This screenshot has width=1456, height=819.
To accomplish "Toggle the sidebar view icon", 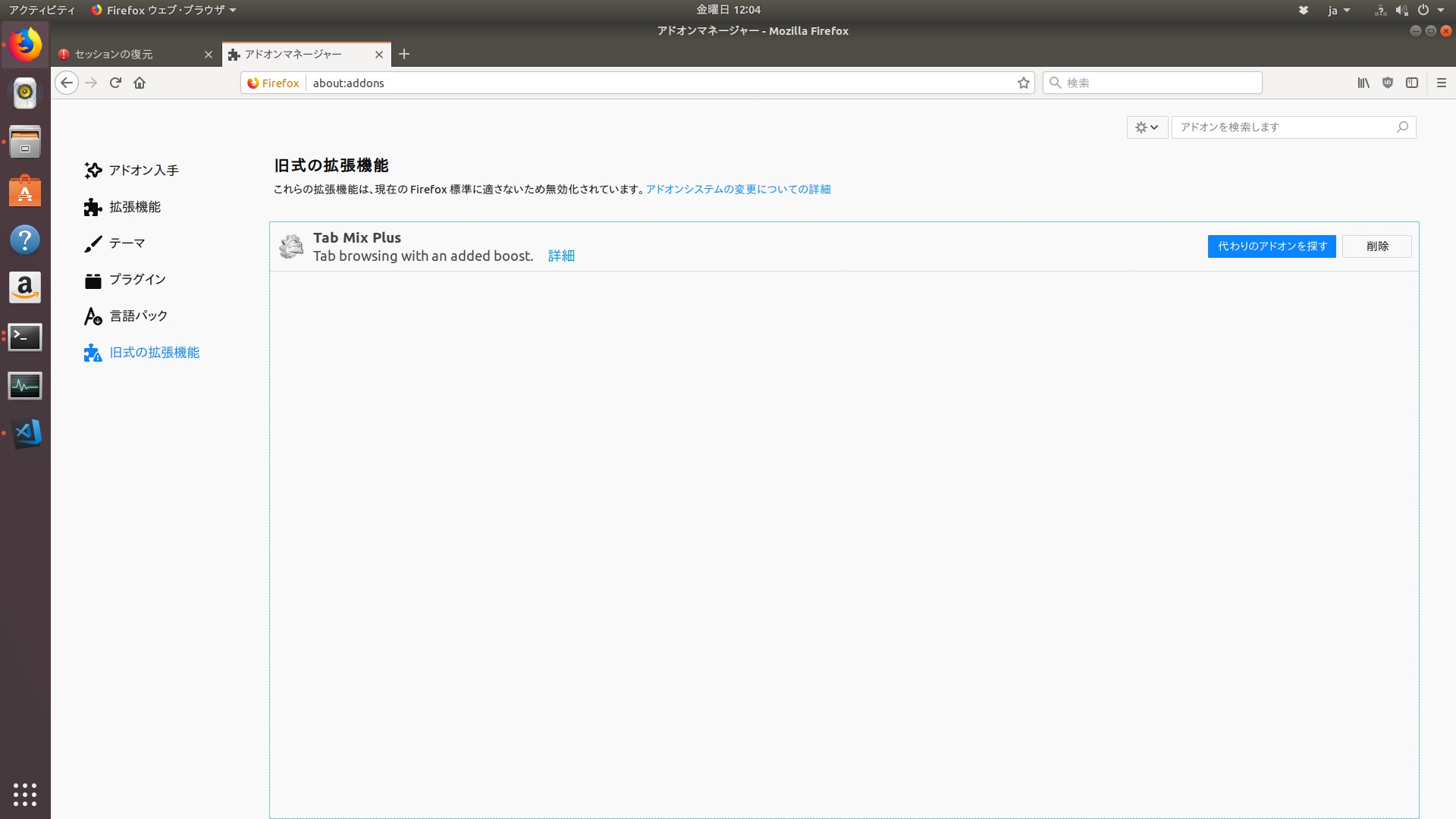I will pos(1412,83).
